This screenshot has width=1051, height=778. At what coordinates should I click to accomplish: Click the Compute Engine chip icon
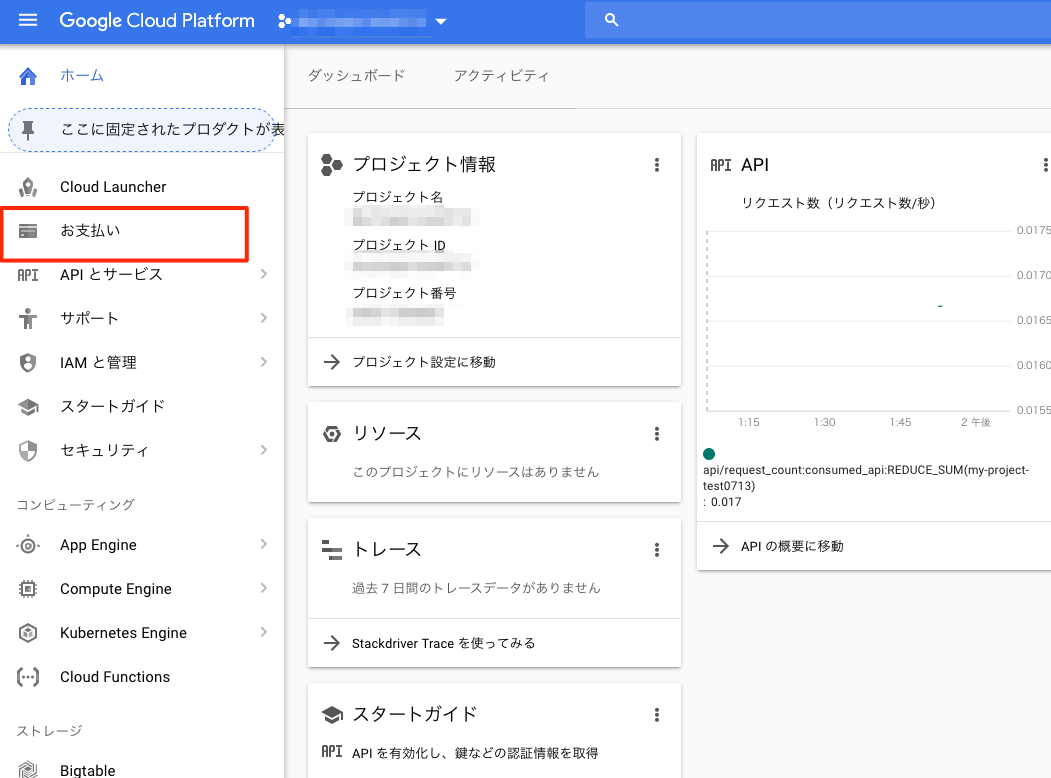point(27,589)
